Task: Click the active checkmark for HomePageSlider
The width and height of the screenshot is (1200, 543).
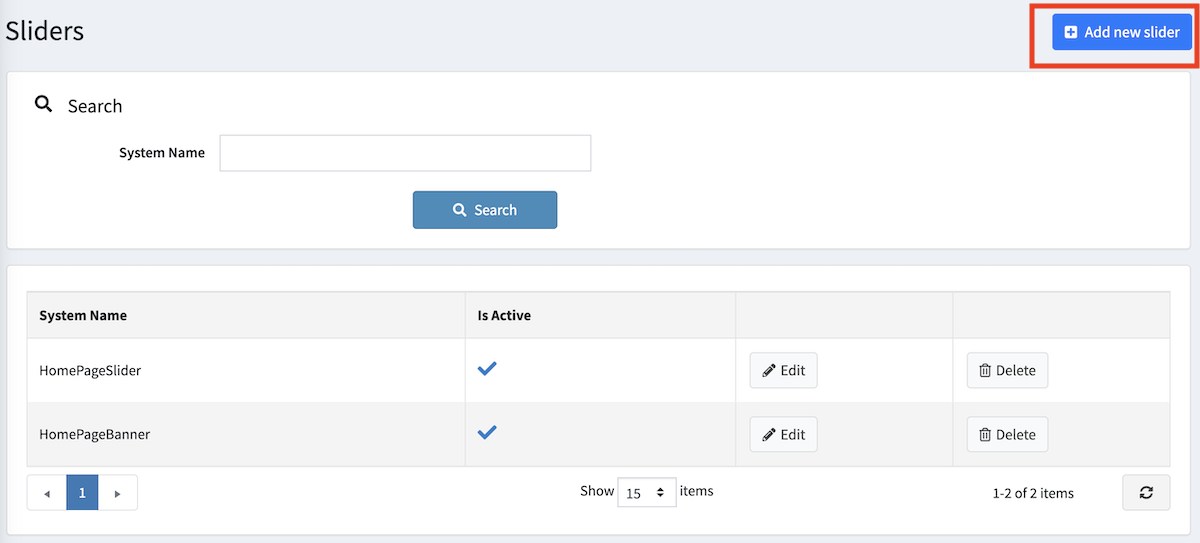Action: (x=487, y=369)
